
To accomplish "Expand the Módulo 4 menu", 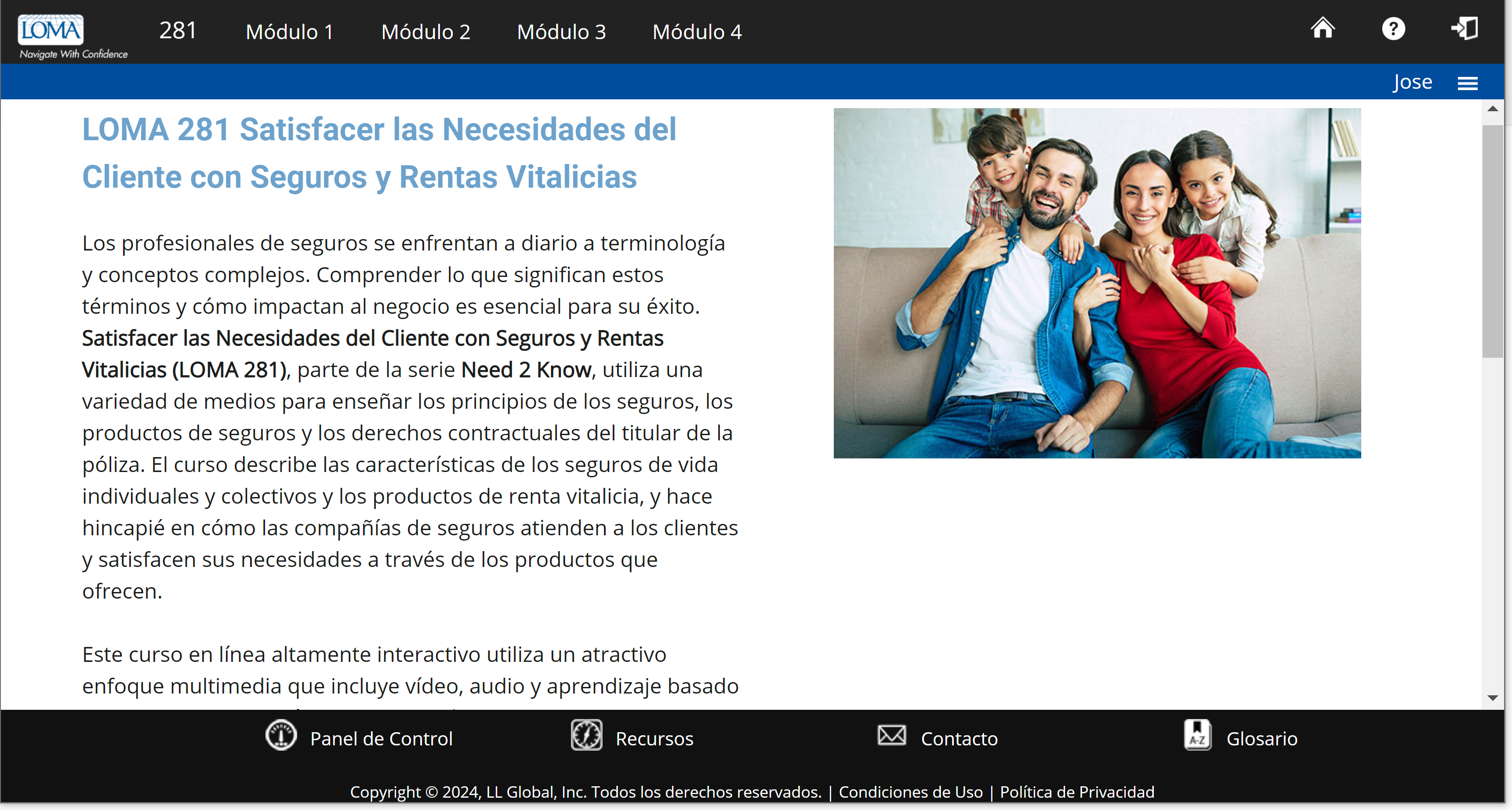I will (x=697, y=32).
